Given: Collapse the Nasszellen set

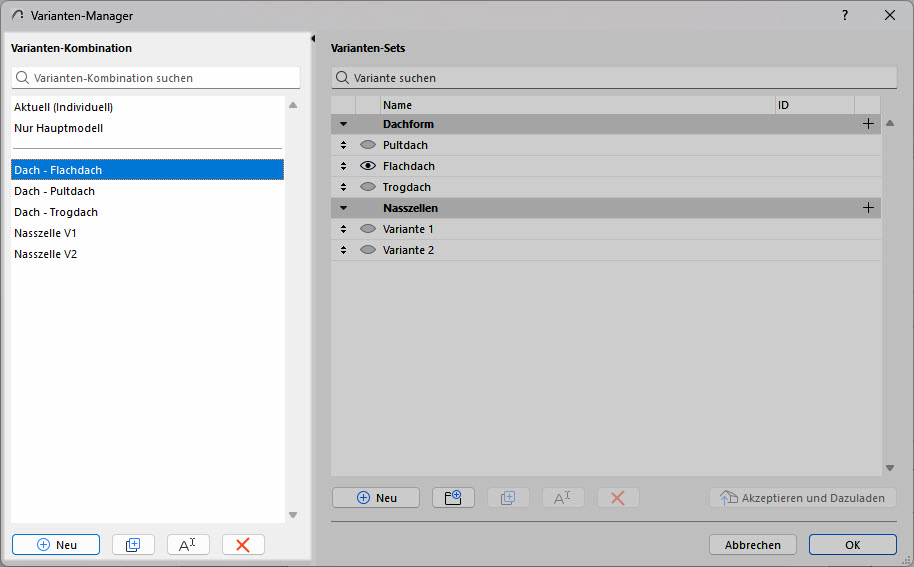Looking at the screenshot, I should click(343, 208).
